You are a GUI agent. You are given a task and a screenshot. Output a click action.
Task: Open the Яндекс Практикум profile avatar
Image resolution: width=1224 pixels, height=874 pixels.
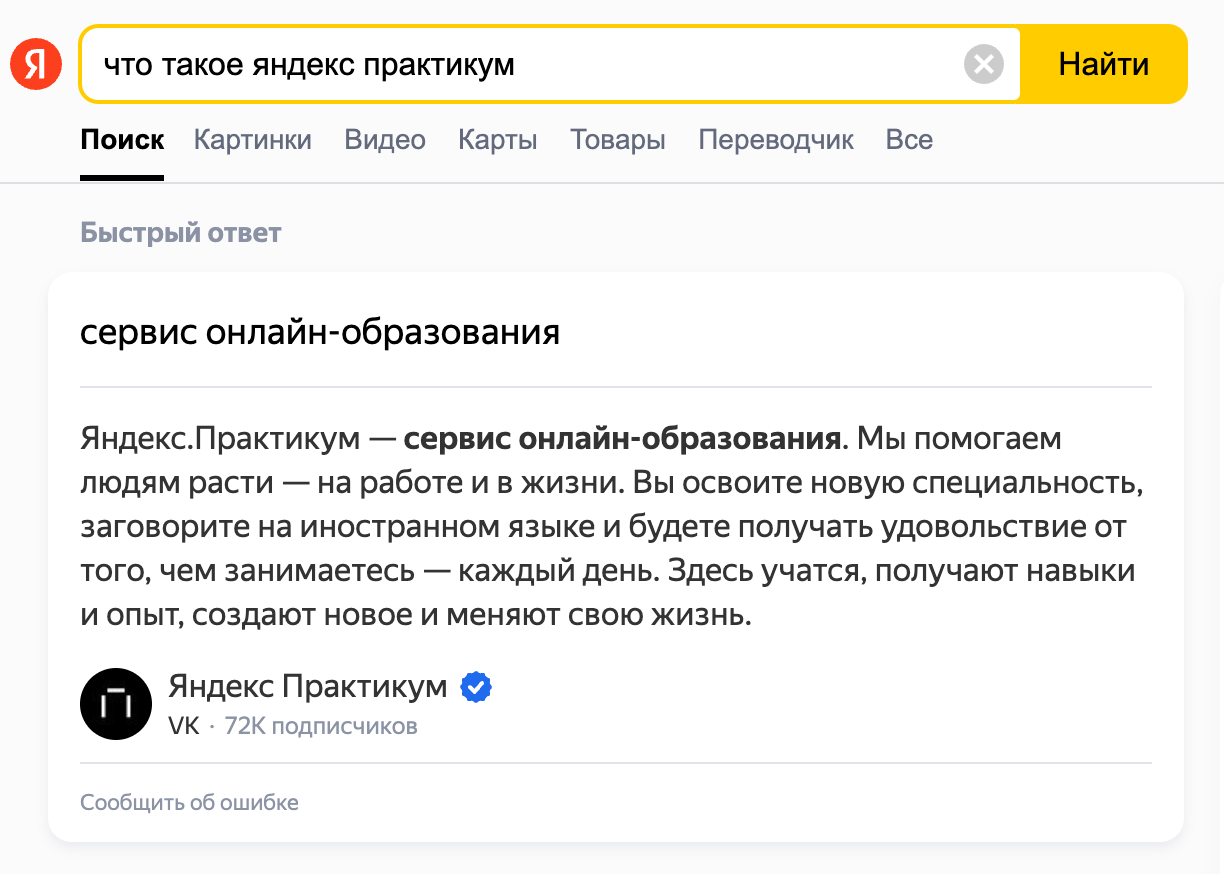(116, 704)
